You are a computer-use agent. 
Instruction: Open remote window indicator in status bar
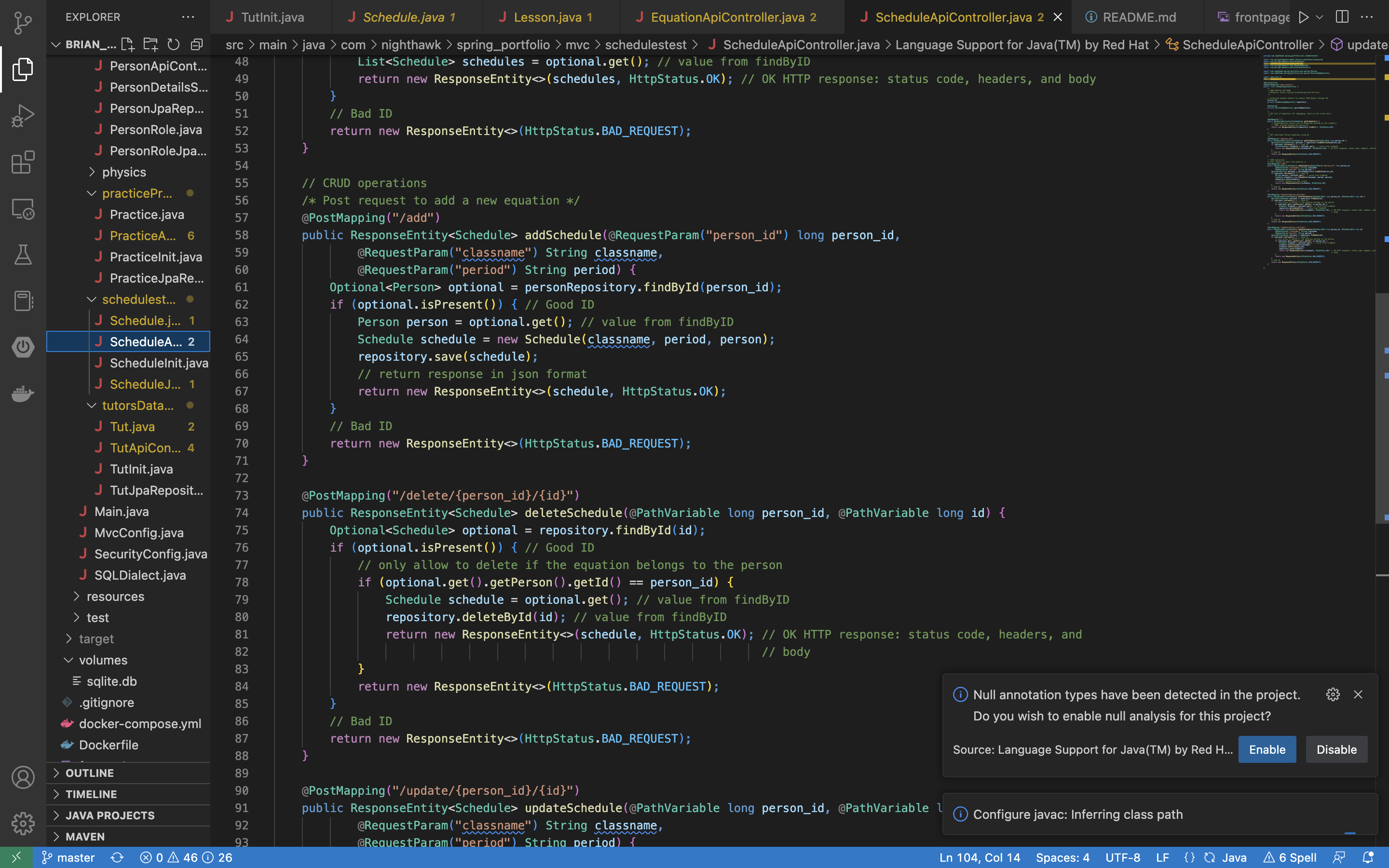(16, 857)
